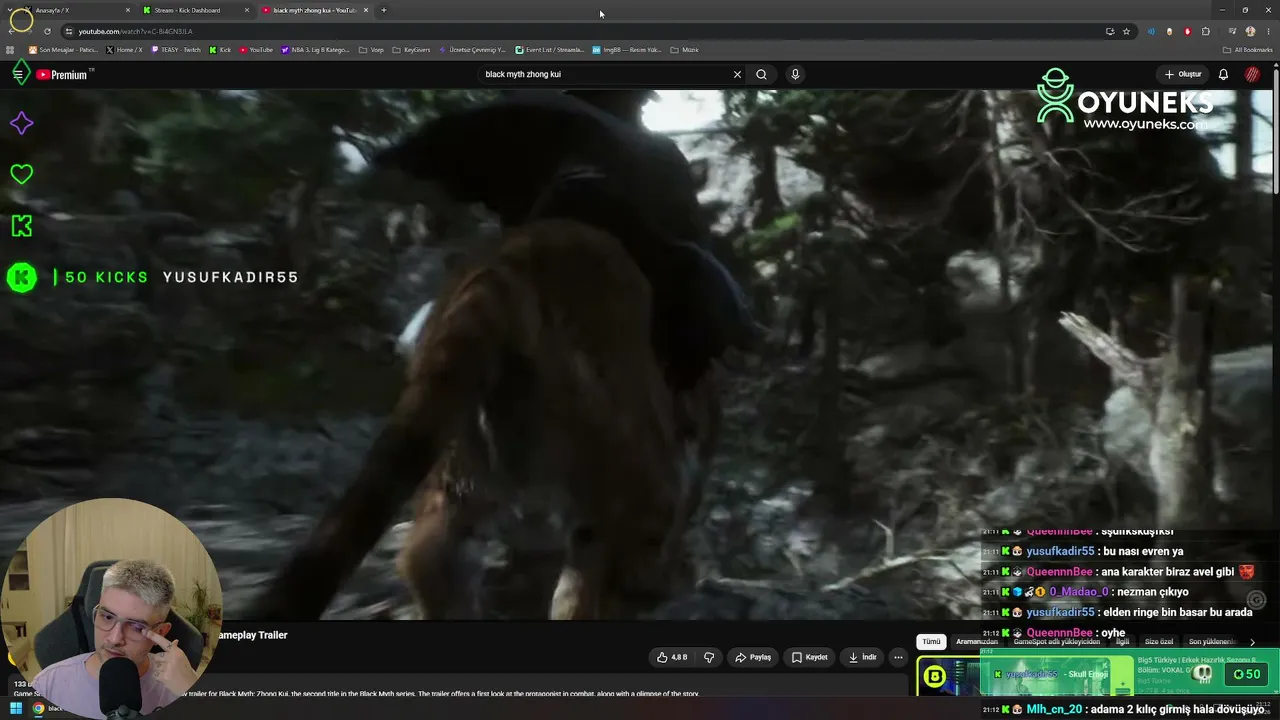Click the page vertical scrollbar
Image resolution: width=1280 pixels, height=720 pixels.
coord(1276,130)
